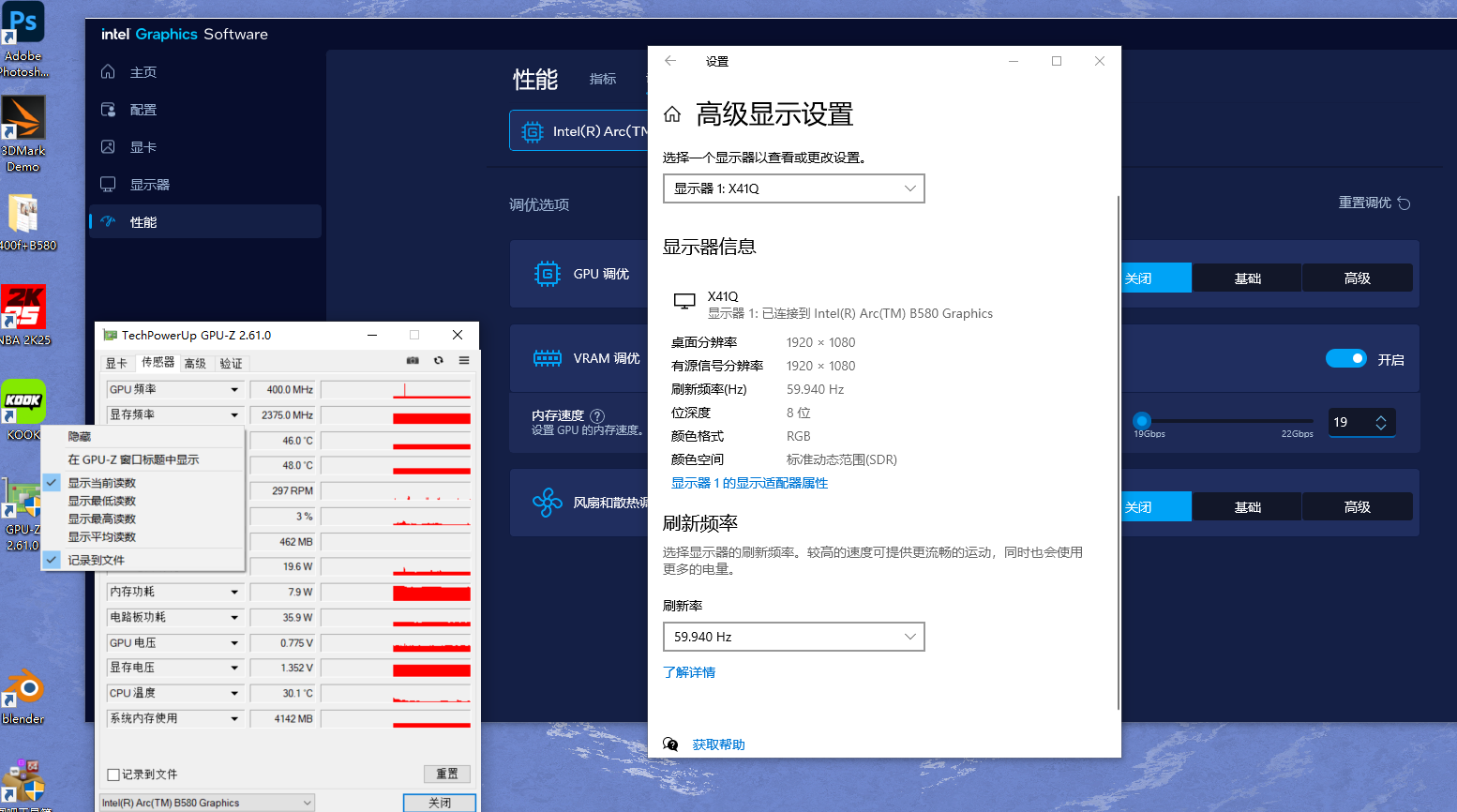The height and width of the screenshot is (812, 1457).
Task: Open the GPU-Z hamburger menu icon
Action: click(x=464, y=361)
